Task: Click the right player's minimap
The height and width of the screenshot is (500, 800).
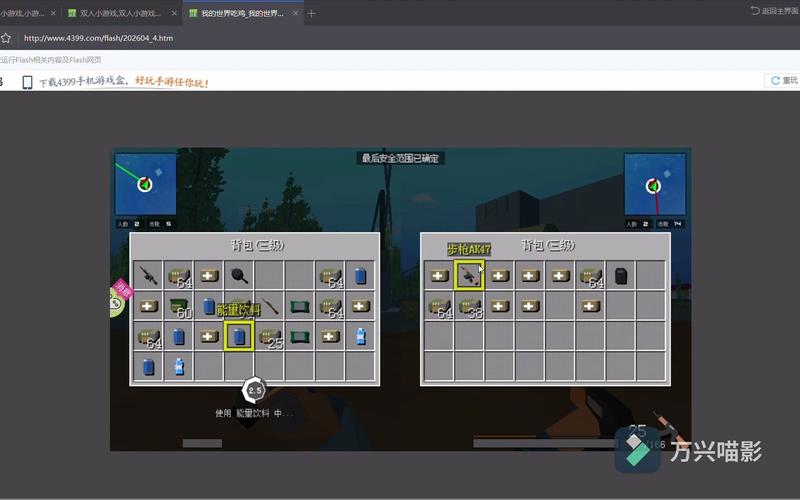Action: pyautogui.click(x=655, y=184)
